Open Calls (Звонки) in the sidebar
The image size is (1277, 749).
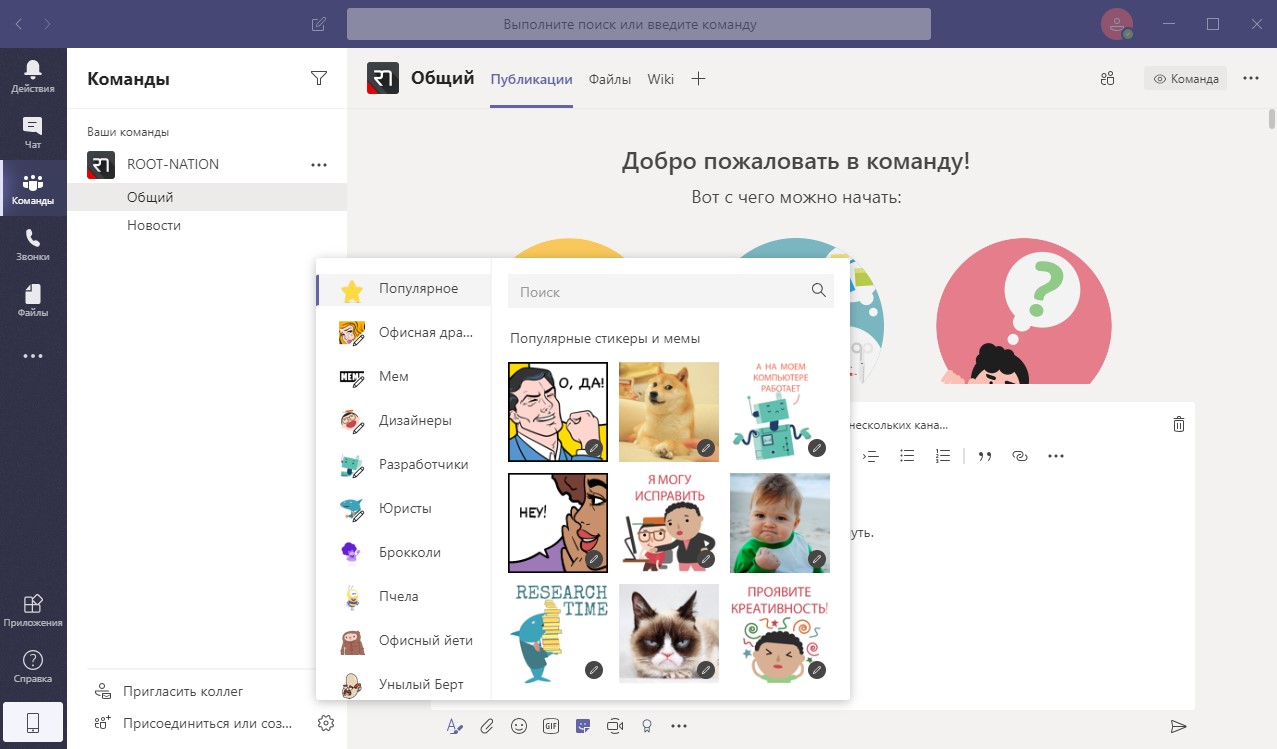(33, 244)
